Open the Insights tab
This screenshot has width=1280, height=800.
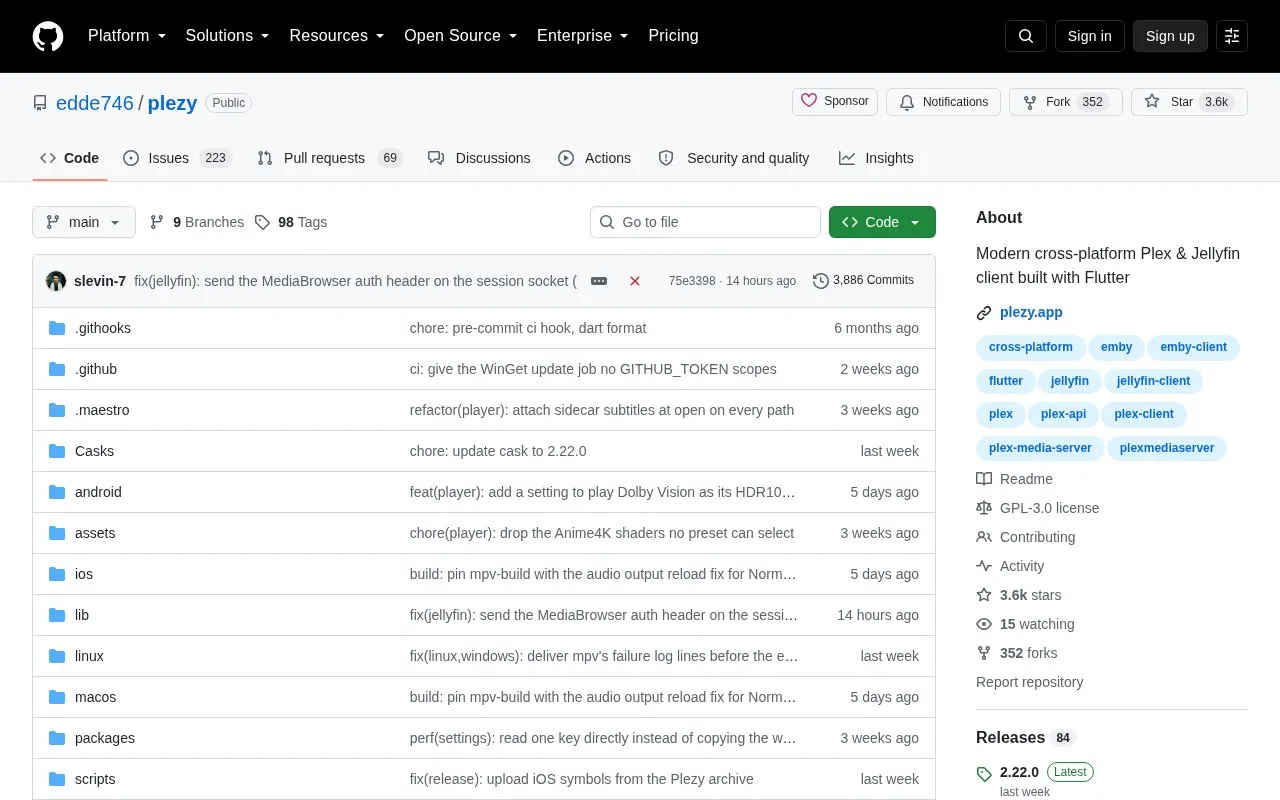(x=876, y=158)
